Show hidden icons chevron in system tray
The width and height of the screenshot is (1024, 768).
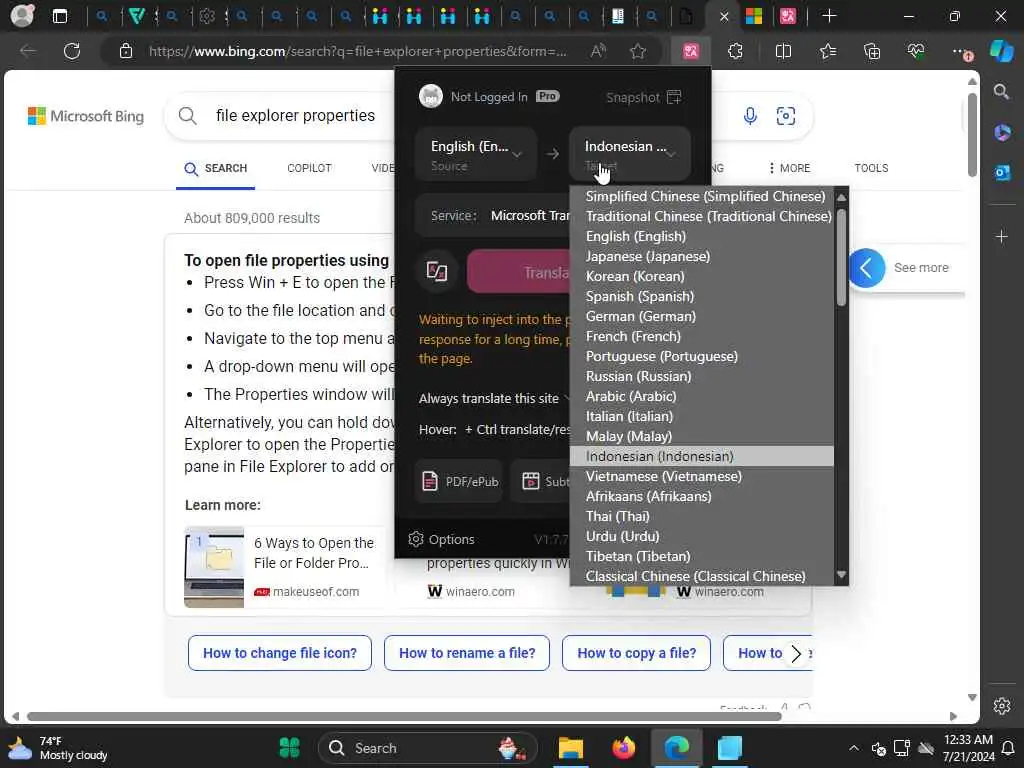pos(854,748)
